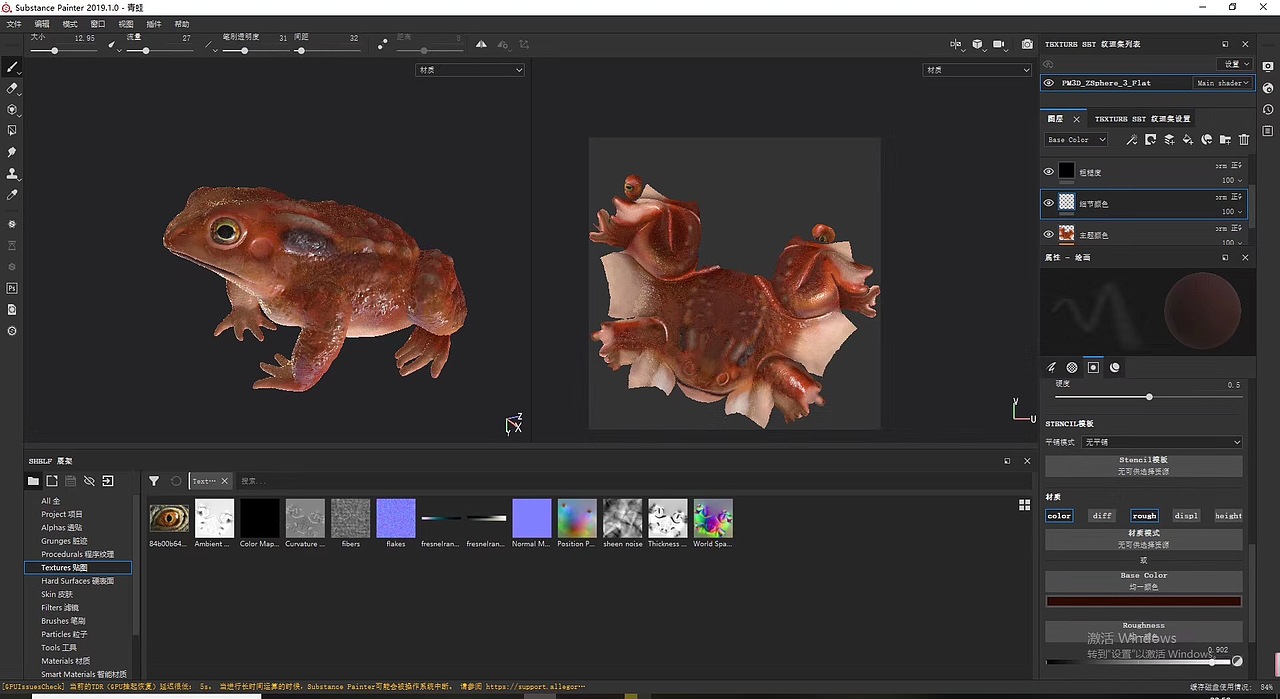
Task: Open the 窗口 menu in menu bar
Action: [x=97, y=24]
